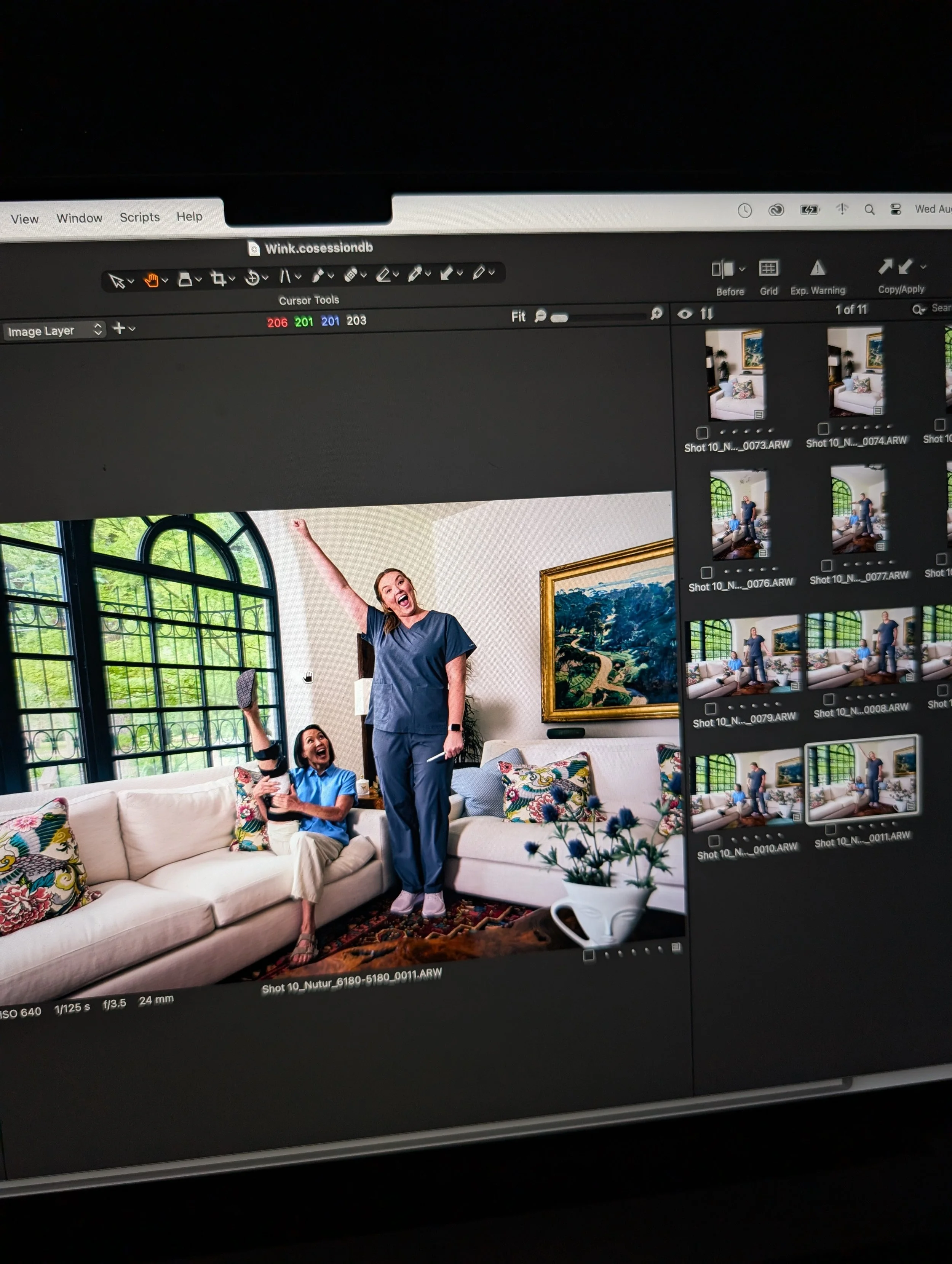Screen dimensions: 952x1264
Task: Open the Scripts menu
Action: [139, 217]
